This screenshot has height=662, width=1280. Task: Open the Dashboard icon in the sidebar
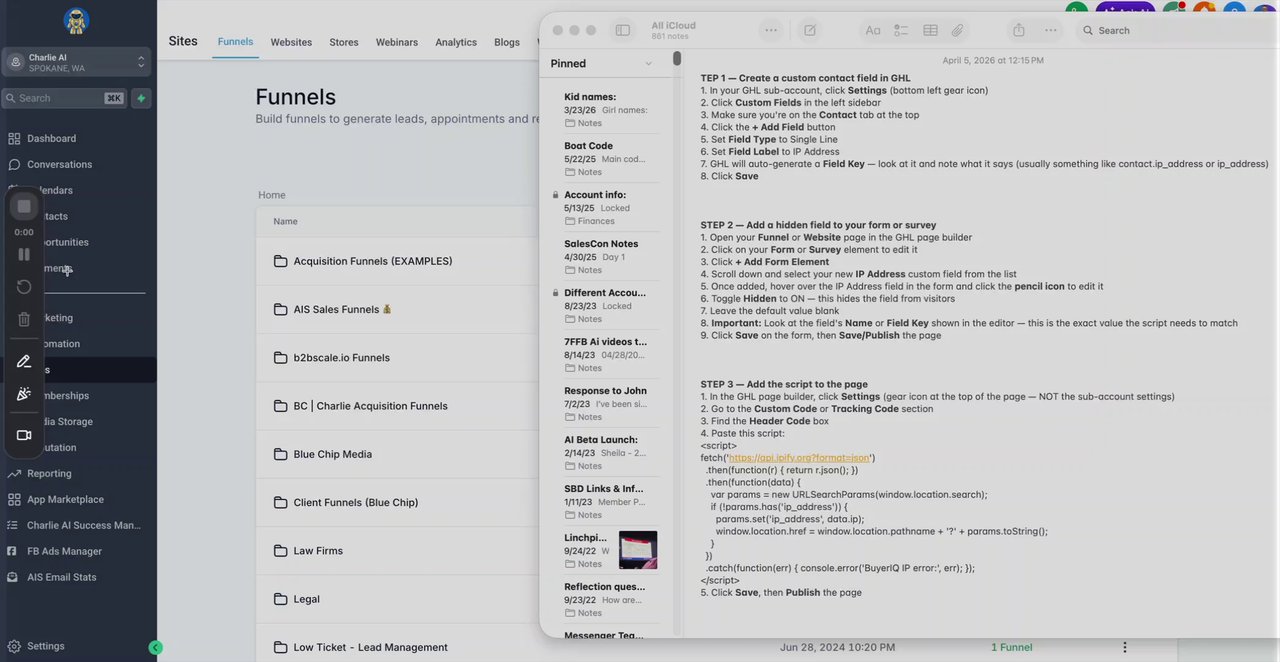tap(14, 138)
